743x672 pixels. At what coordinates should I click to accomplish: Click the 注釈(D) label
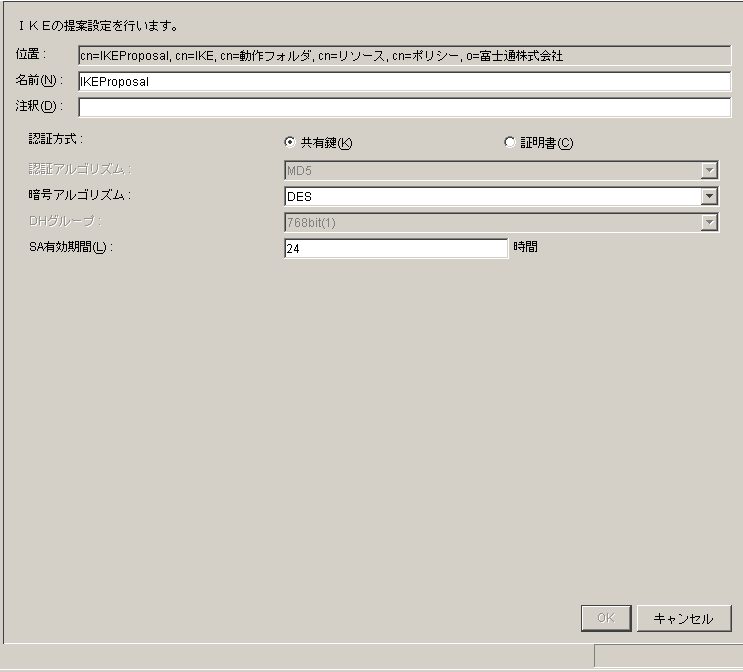[39, 106]
